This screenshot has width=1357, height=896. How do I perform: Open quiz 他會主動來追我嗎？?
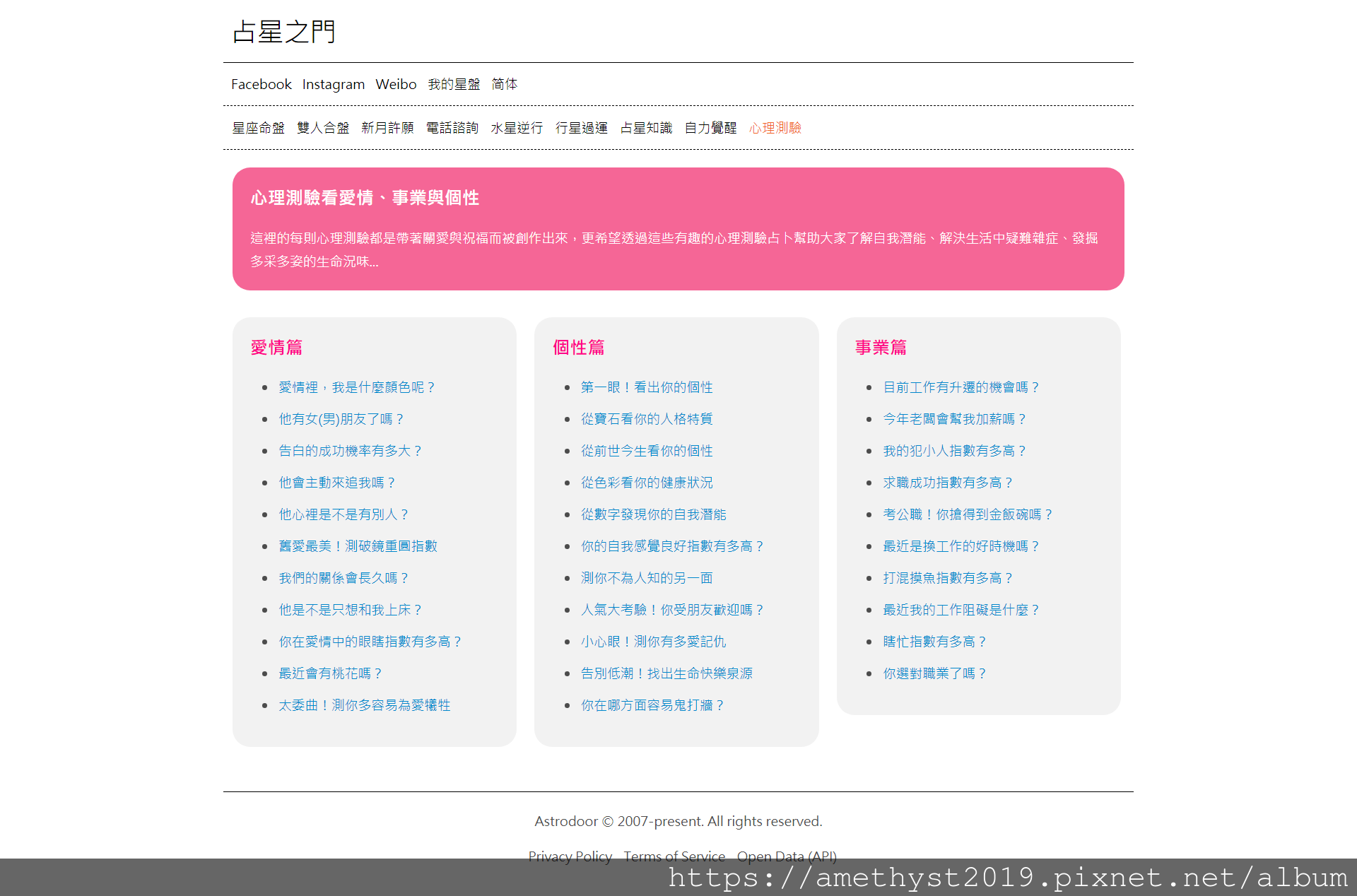(x=338, y=483)
